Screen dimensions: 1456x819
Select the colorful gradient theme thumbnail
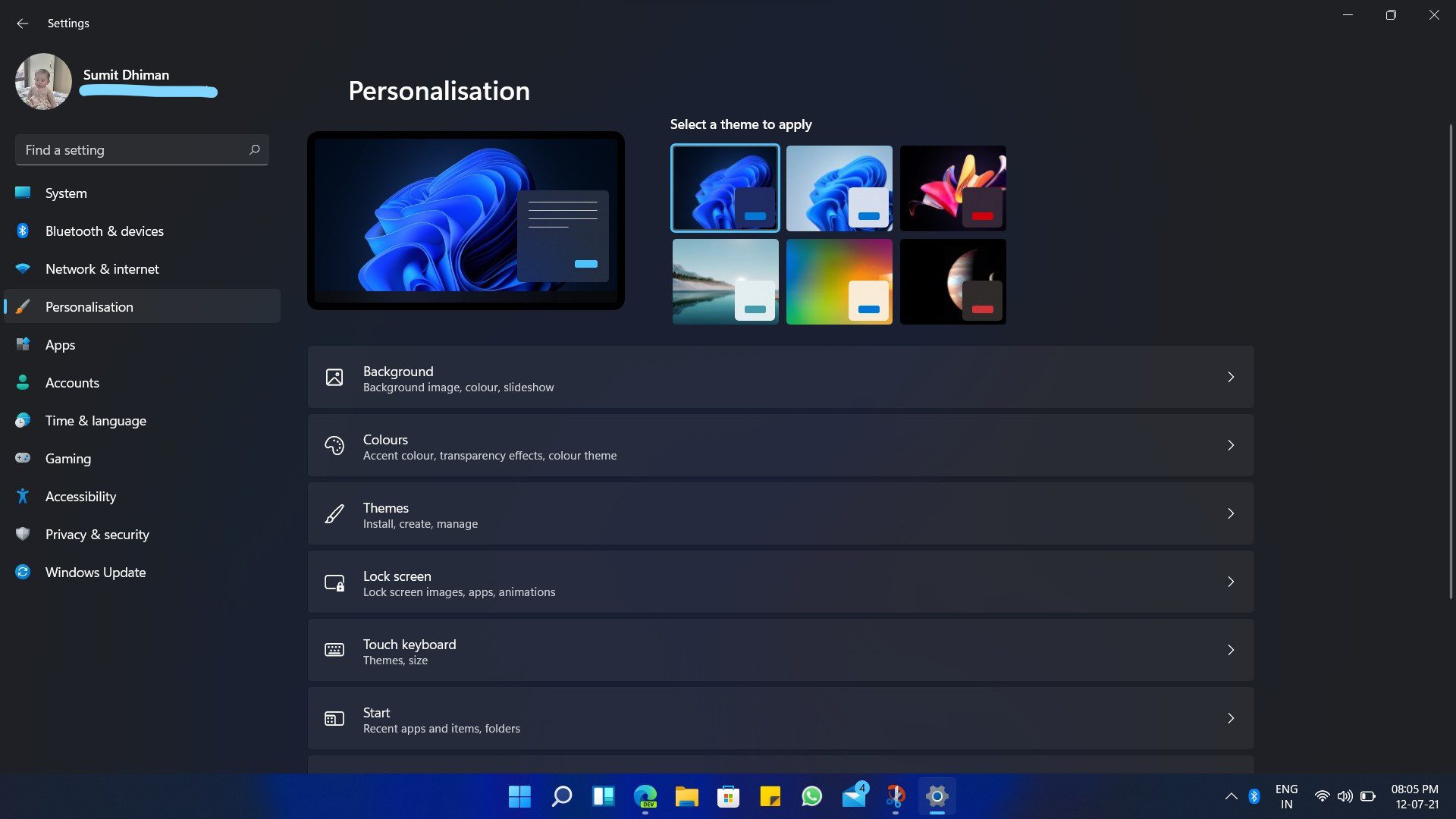point(839,281)
